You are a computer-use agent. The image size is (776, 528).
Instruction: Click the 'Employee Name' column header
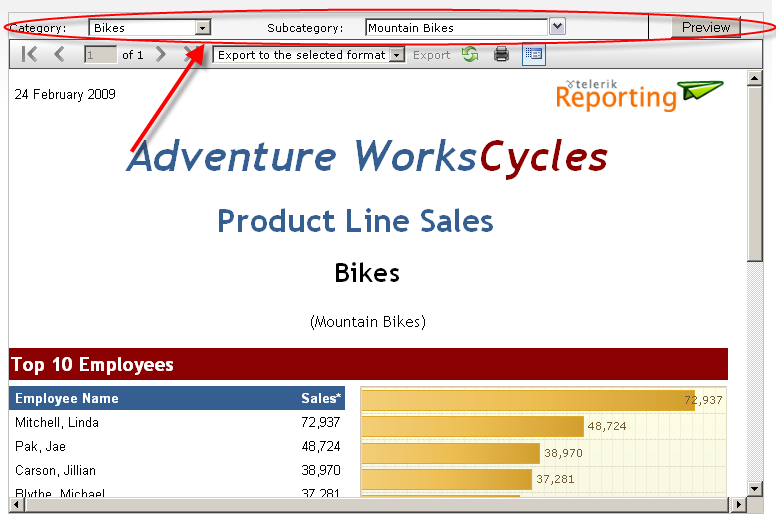(x=67, y=398)
